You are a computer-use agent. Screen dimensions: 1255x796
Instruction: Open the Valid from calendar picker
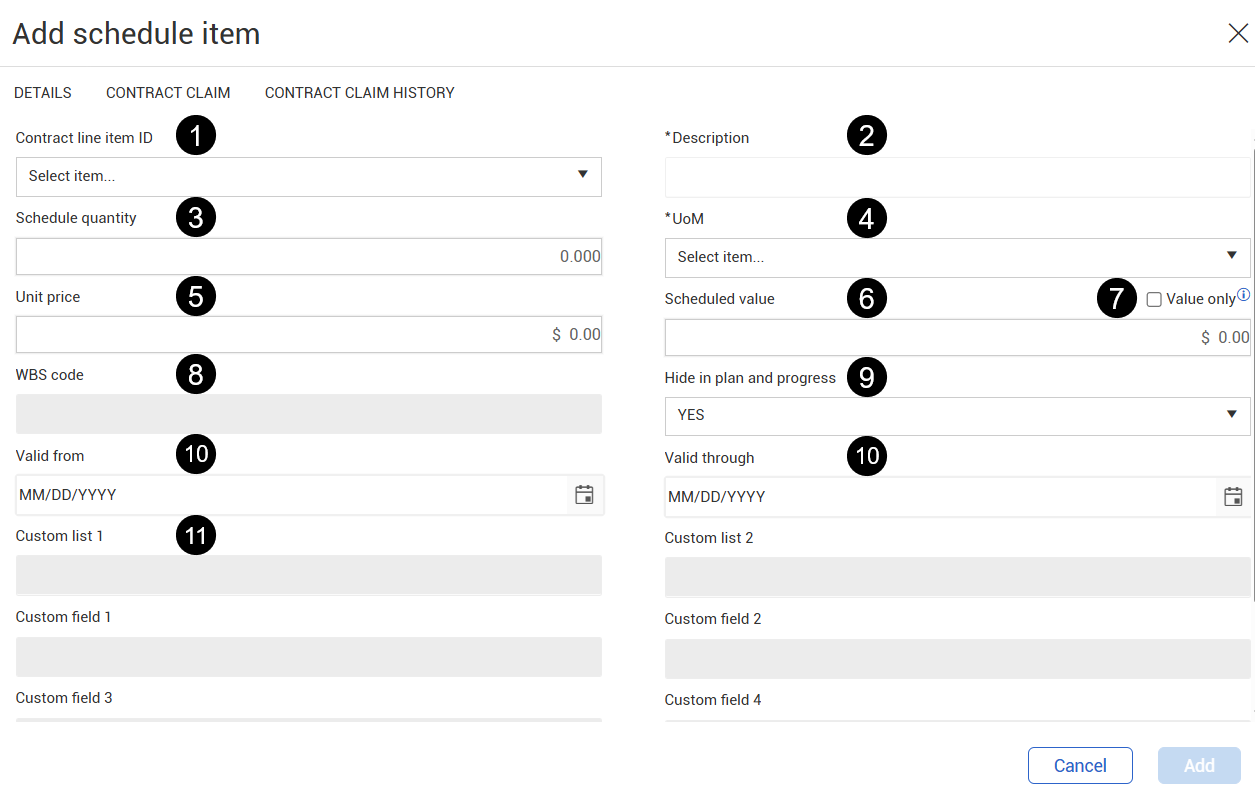click(x=585, y=495)
